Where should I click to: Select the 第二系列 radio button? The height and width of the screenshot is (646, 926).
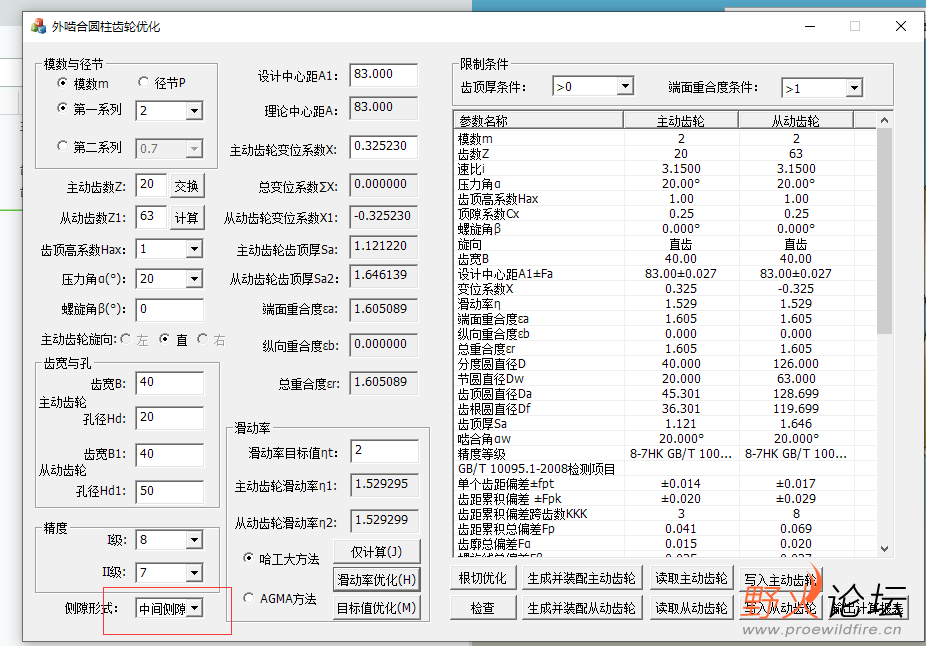pyautogui.click(x=61, y=146)
